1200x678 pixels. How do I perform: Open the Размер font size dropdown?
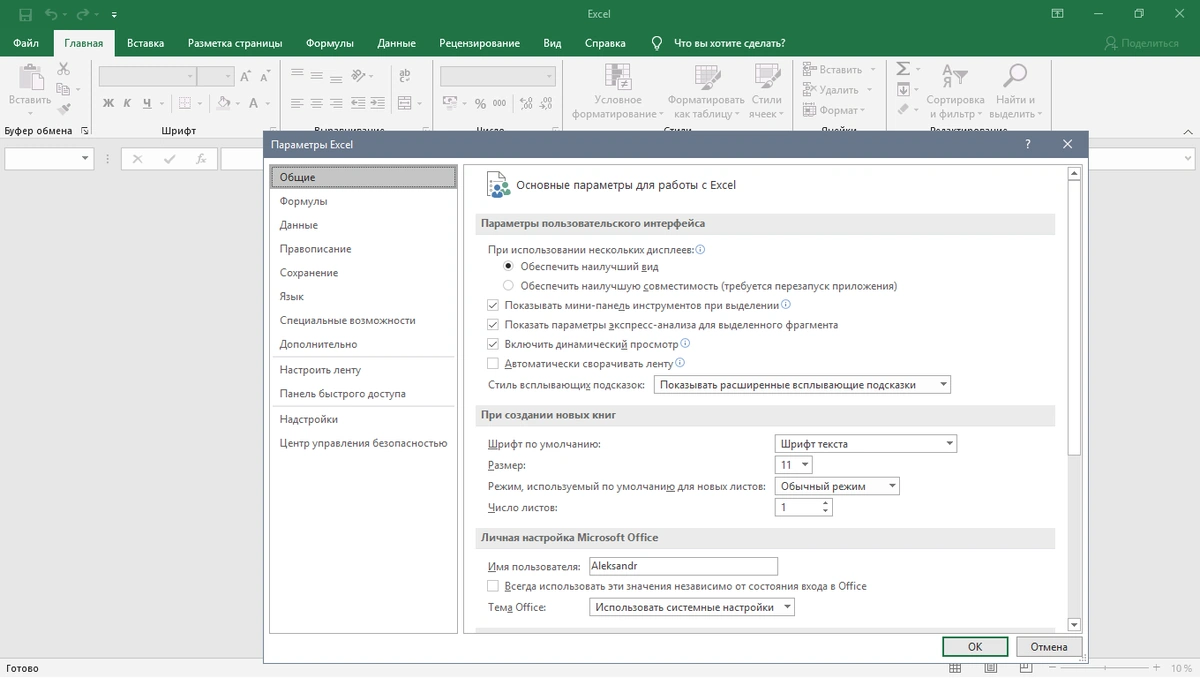point(794,465)
